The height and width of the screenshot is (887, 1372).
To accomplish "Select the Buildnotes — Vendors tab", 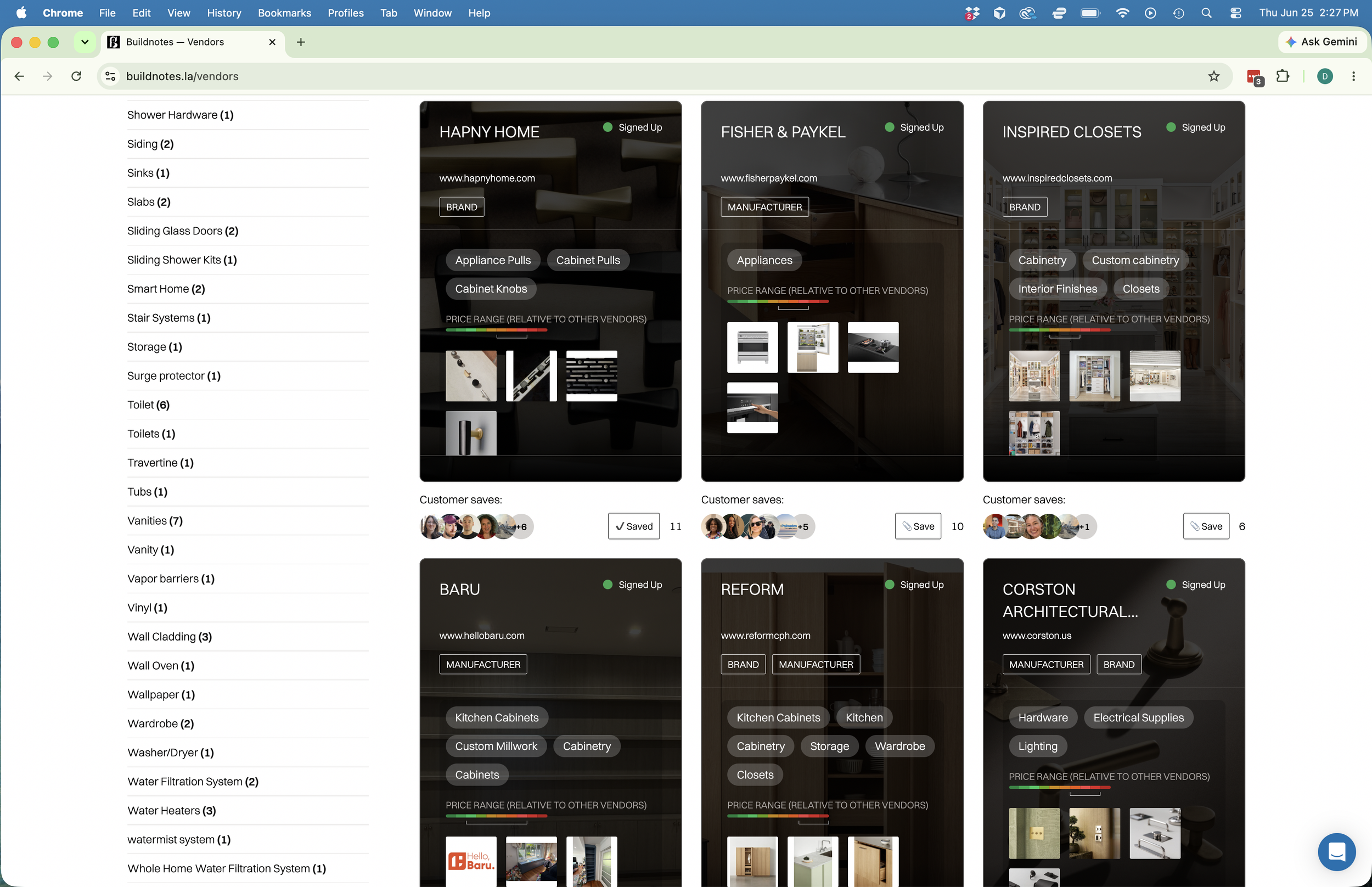I will (x=193, y=42).
